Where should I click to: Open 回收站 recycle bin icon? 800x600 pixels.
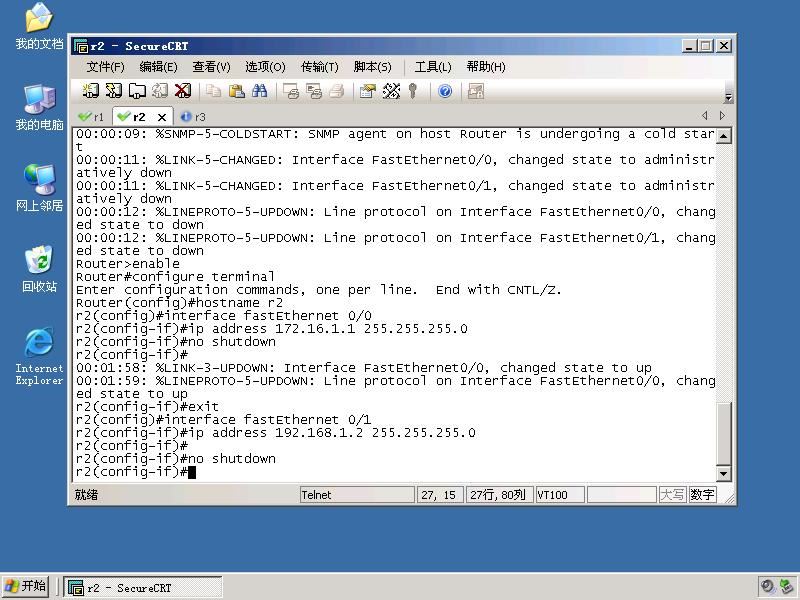(x=39, y=268)
